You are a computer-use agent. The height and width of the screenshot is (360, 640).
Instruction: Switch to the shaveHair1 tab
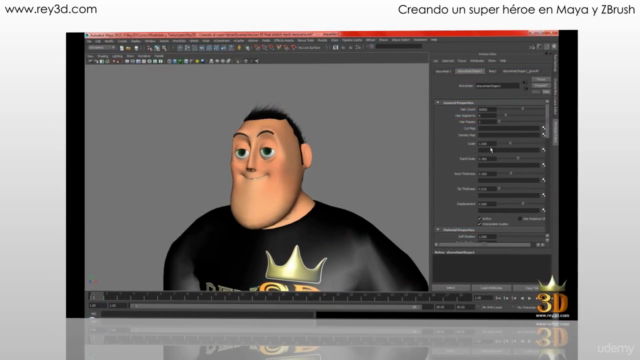point(444,71)
